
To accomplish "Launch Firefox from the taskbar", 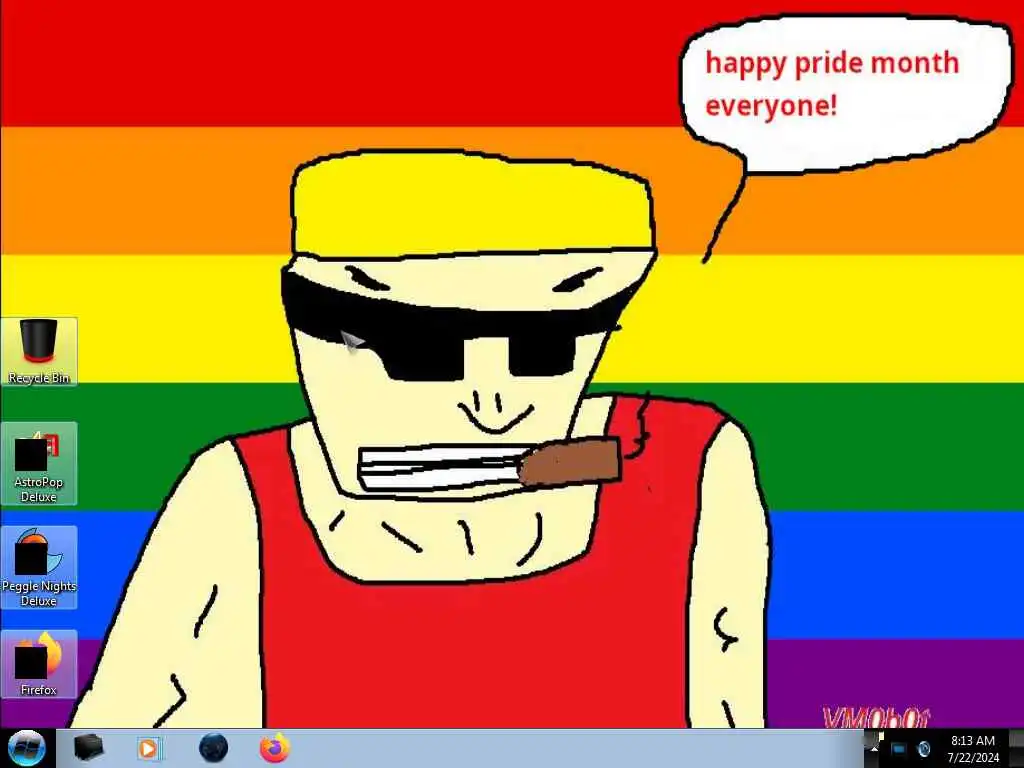I will (275, 748).
